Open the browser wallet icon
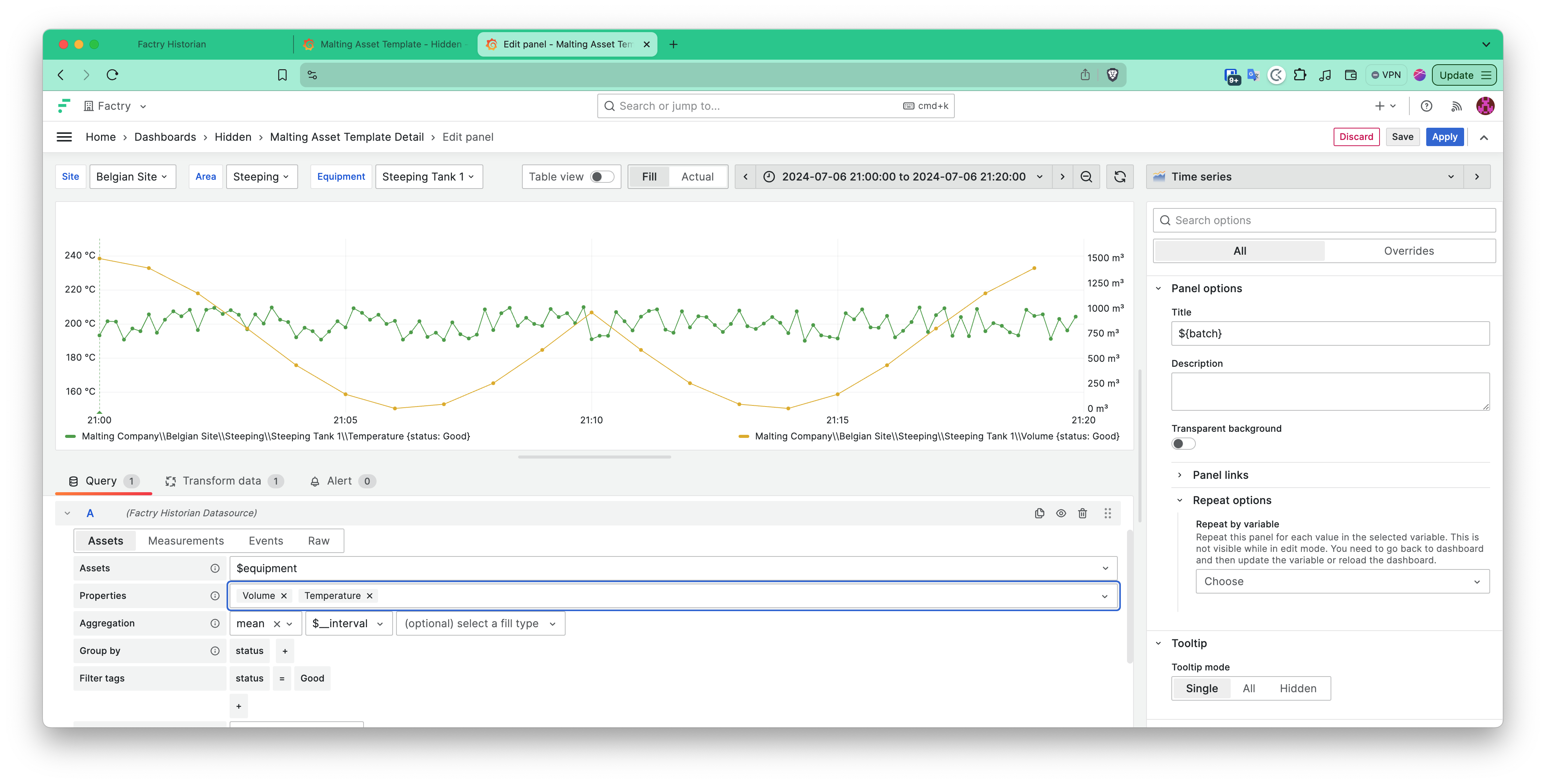This screenshot has height=784, width=1546. (1351, 75)
